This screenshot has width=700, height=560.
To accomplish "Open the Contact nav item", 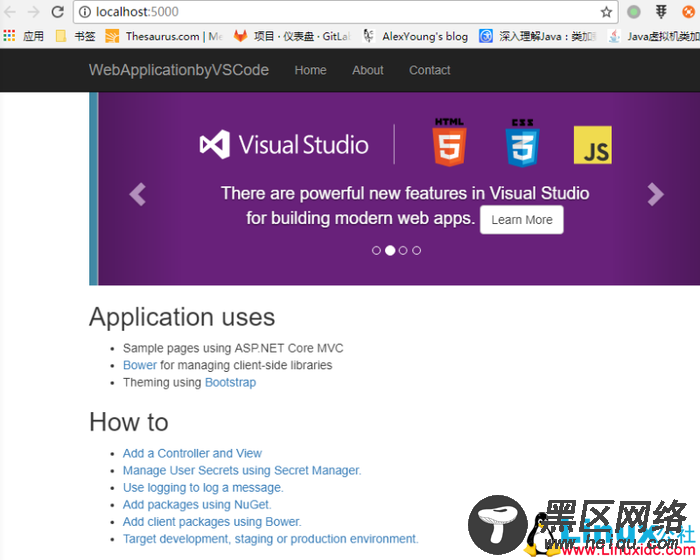I will click(x=429, y=70).
